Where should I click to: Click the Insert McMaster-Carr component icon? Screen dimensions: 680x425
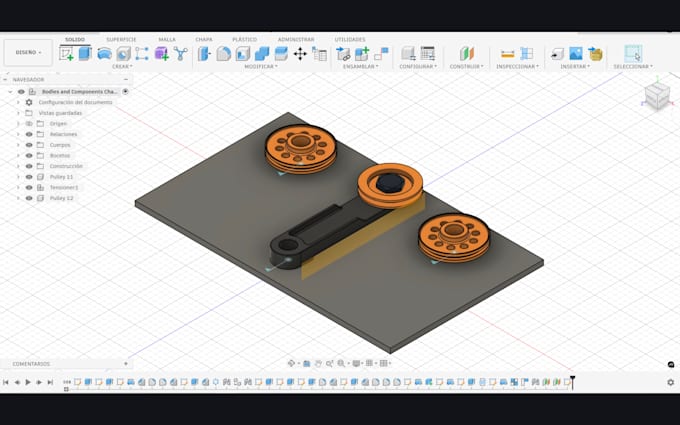pyautogui.click(x=595, y=54)
